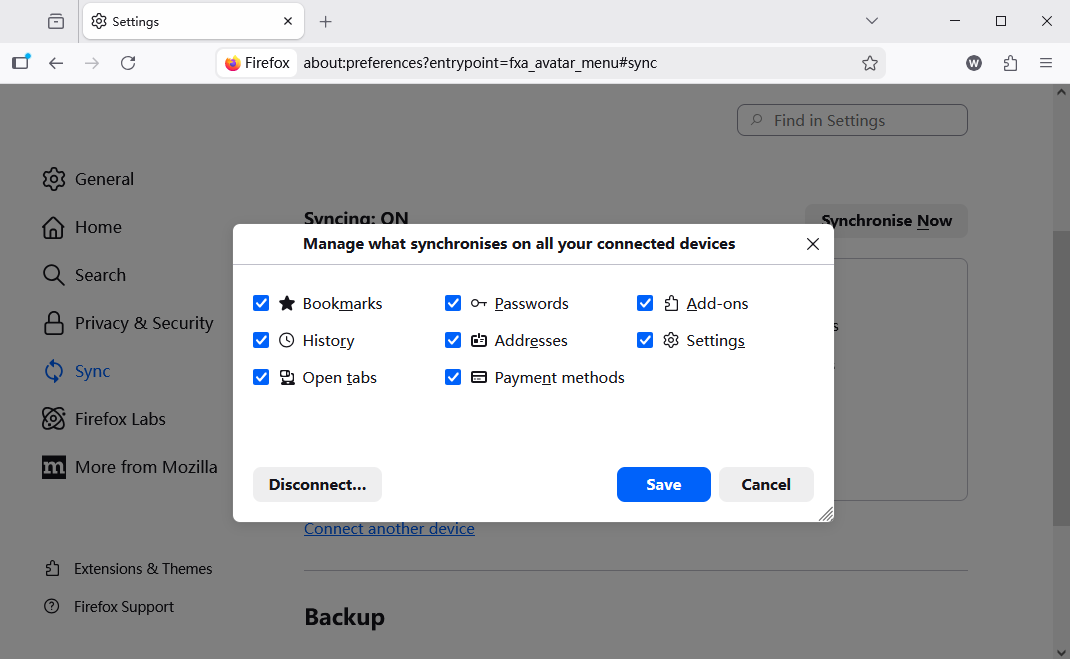This screenshot has height=659, width=1070.
Task: Open the account profile icon in toolbar
Action: coord(973,62)
